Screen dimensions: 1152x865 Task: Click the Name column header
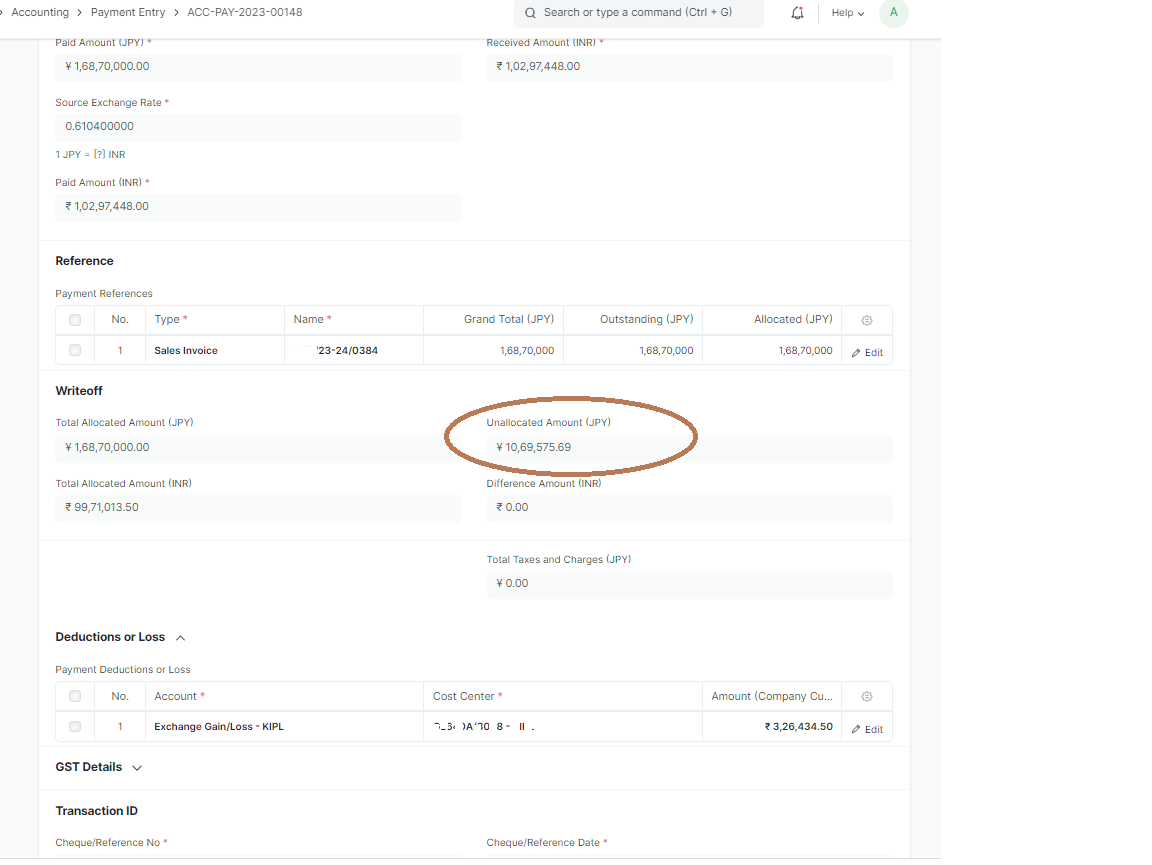[353, 320]
